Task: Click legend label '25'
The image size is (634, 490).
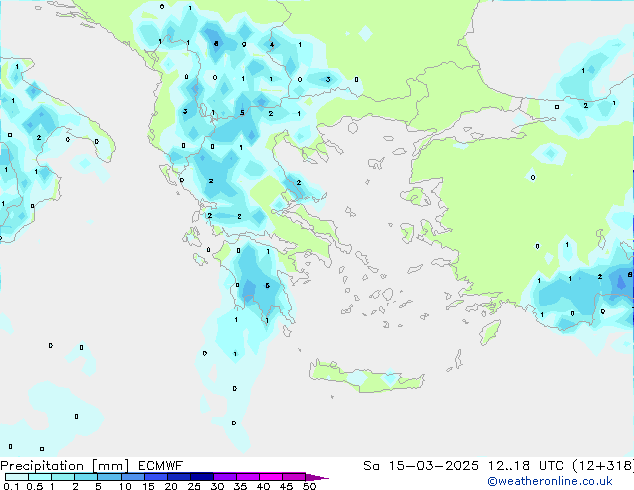Action: pyautogui.click(x=194, y=486)
